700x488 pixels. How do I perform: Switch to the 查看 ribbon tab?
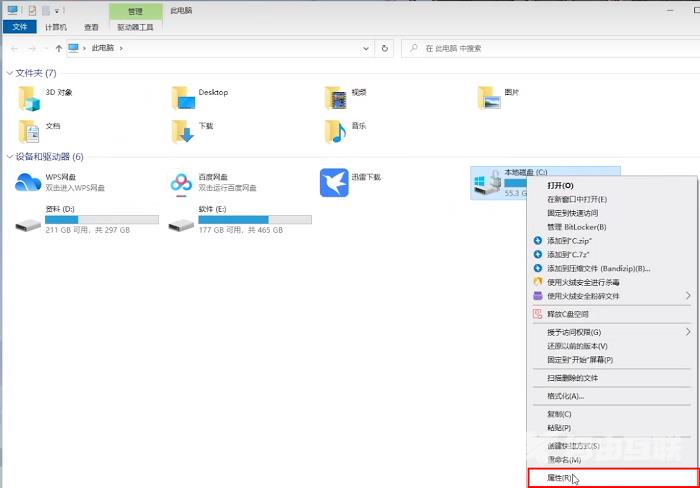(x=92, y=27)
